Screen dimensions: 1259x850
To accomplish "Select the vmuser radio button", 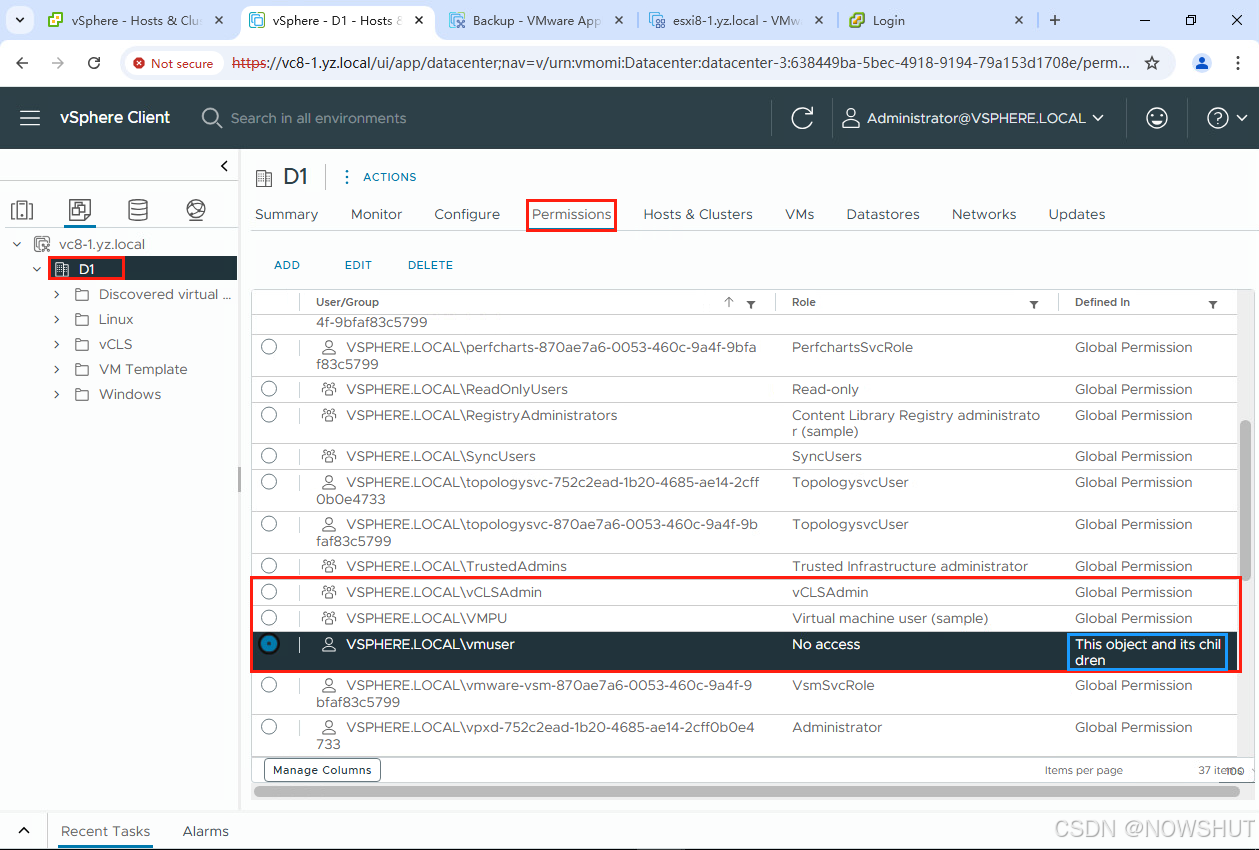I will pos(269,644).
